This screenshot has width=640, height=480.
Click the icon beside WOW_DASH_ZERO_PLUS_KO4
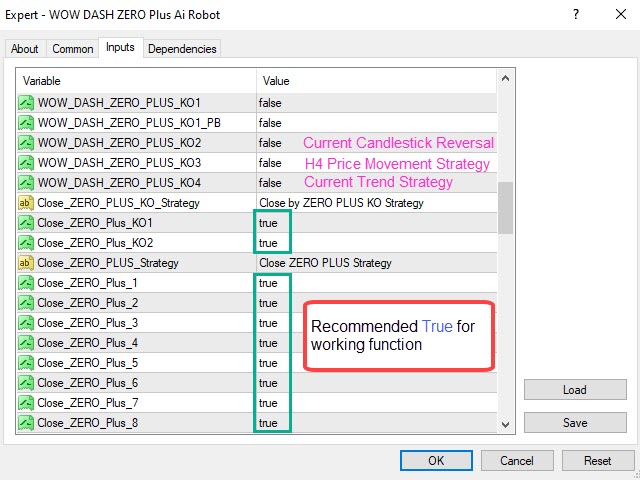click(x=26, y=183)
